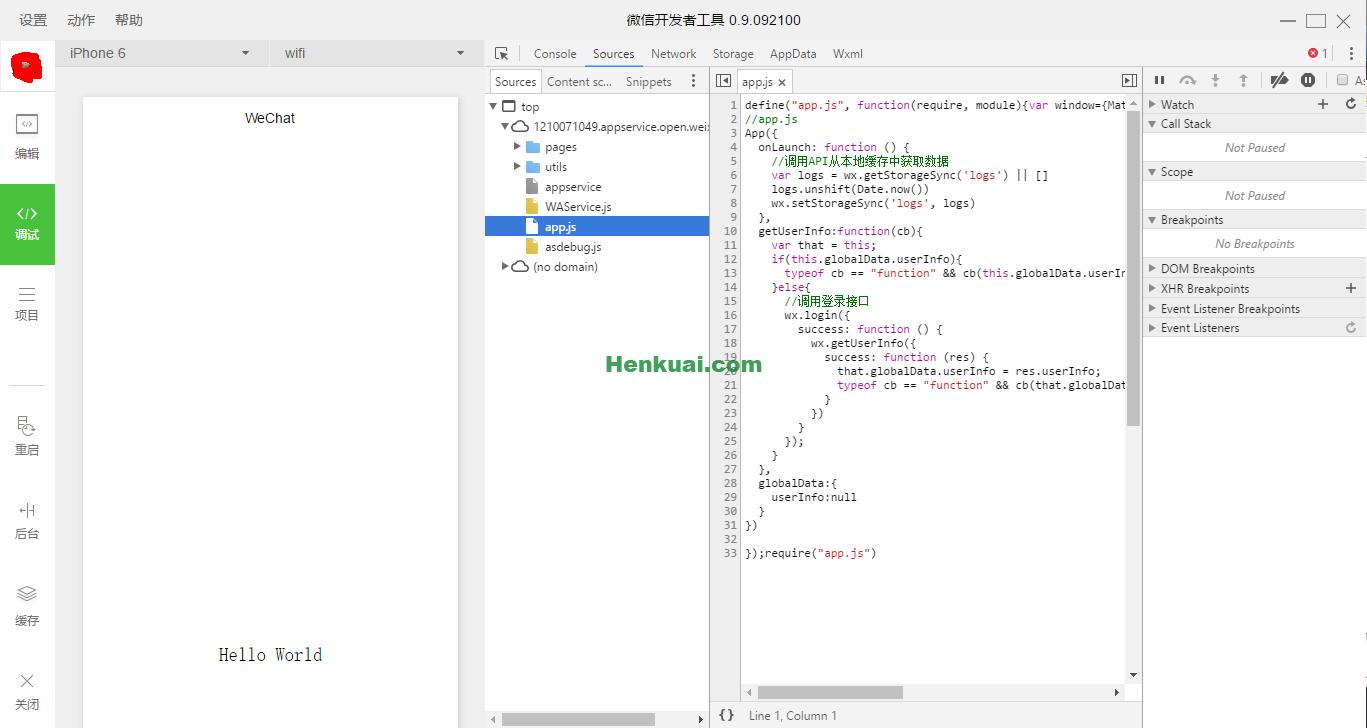
Task: Click the 关闭 (close project) sidebar icon
Action: [x=27, y=691]
